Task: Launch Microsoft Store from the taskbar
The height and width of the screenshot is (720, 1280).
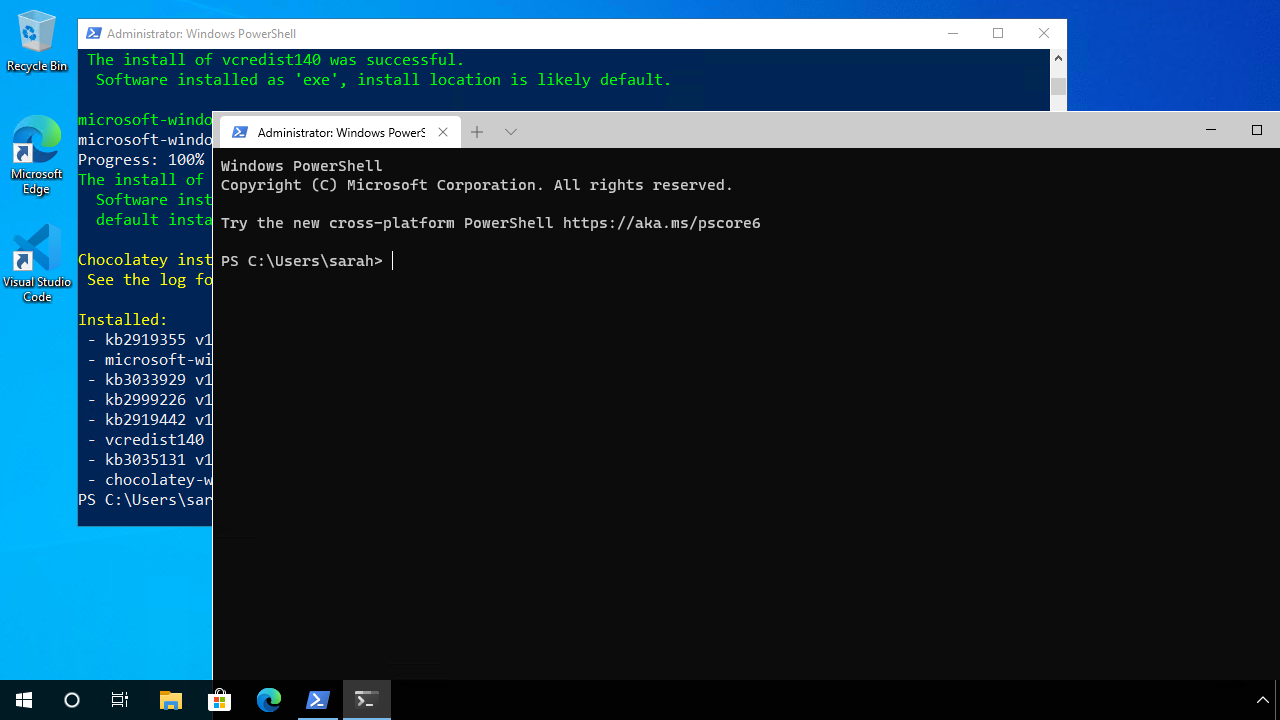Action: pyautogui.click(x=219, y=699)
